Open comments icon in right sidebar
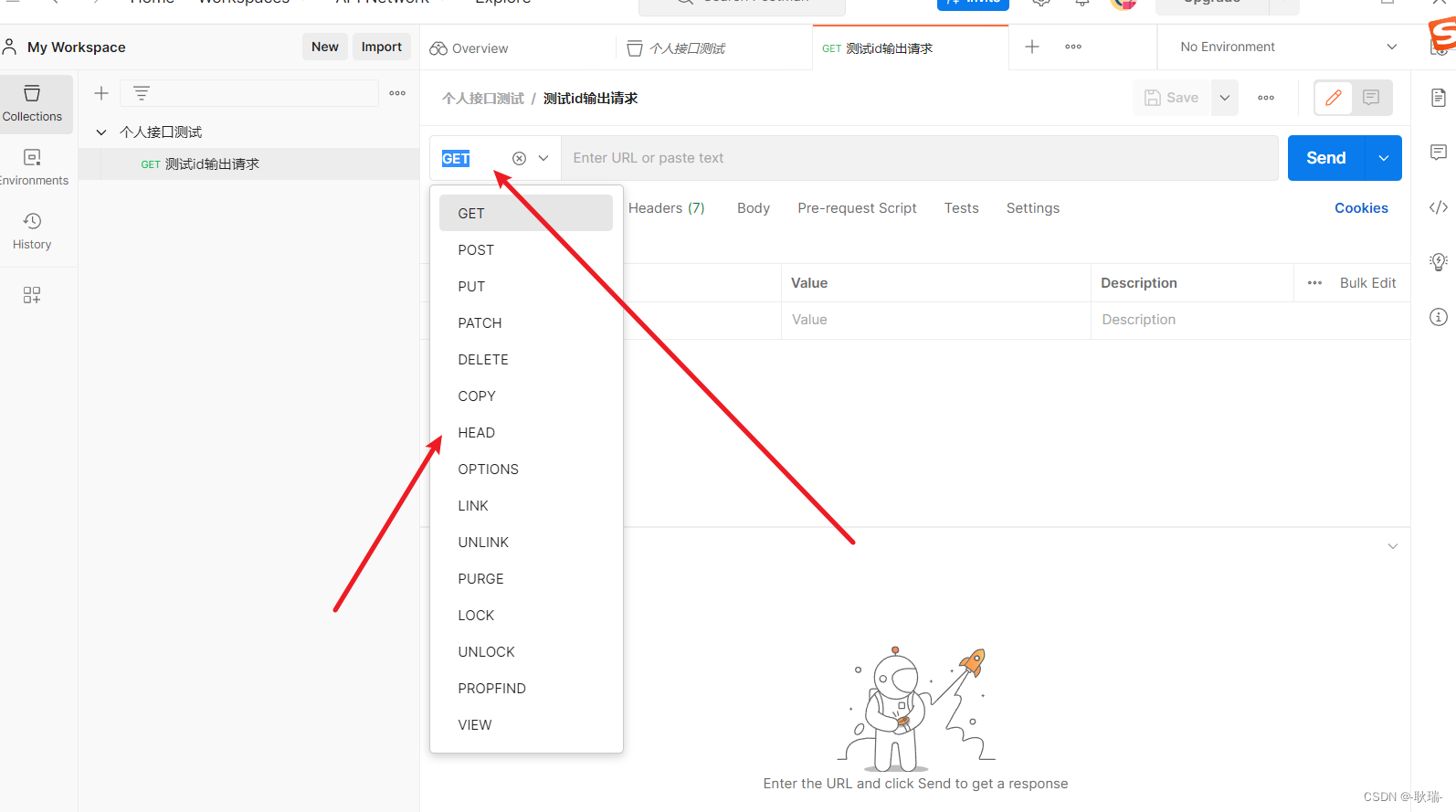The image size is (1456, 812). point(1439,153)
